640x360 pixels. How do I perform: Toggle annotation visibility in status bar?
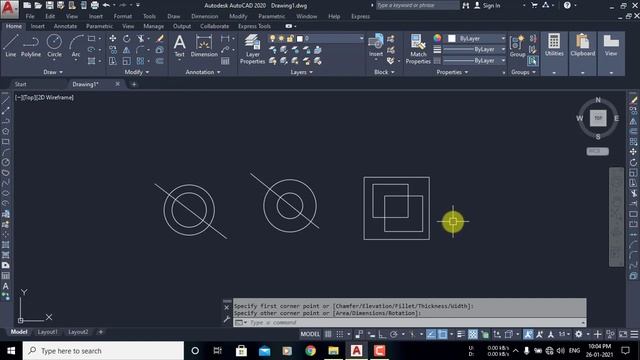pyautogui.click(x=528, y=334)
